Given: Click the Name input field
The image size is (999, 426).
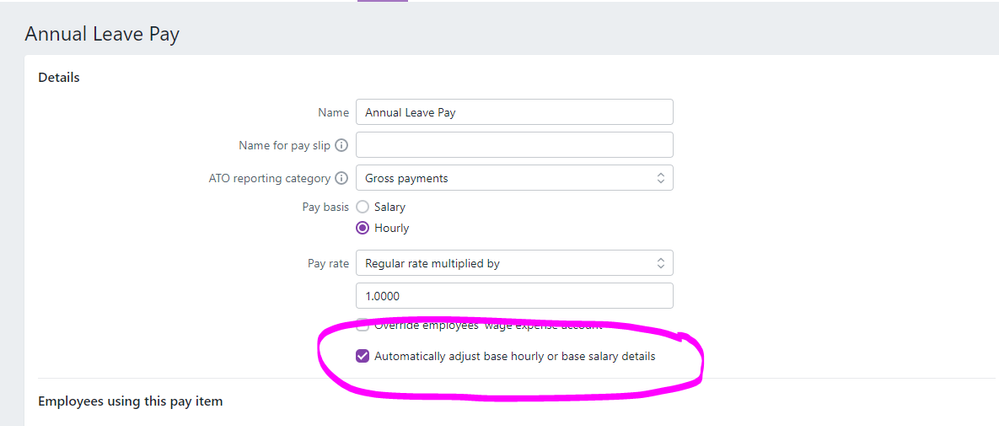Looking at the screenshot, I should 514,112.
